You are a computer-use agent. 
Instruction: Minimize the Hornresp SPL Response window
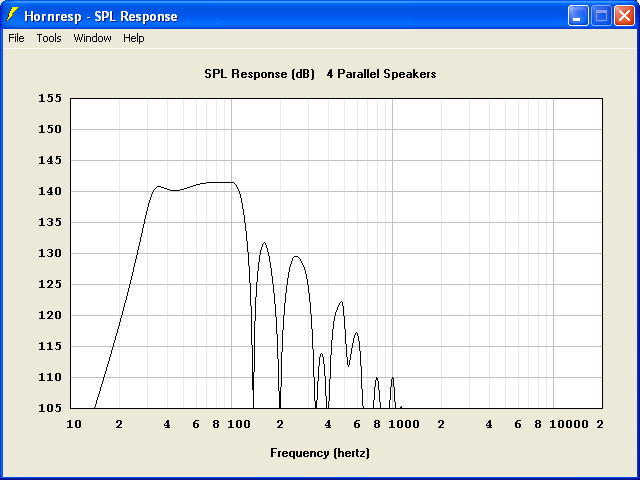click(x=578, y=16)
